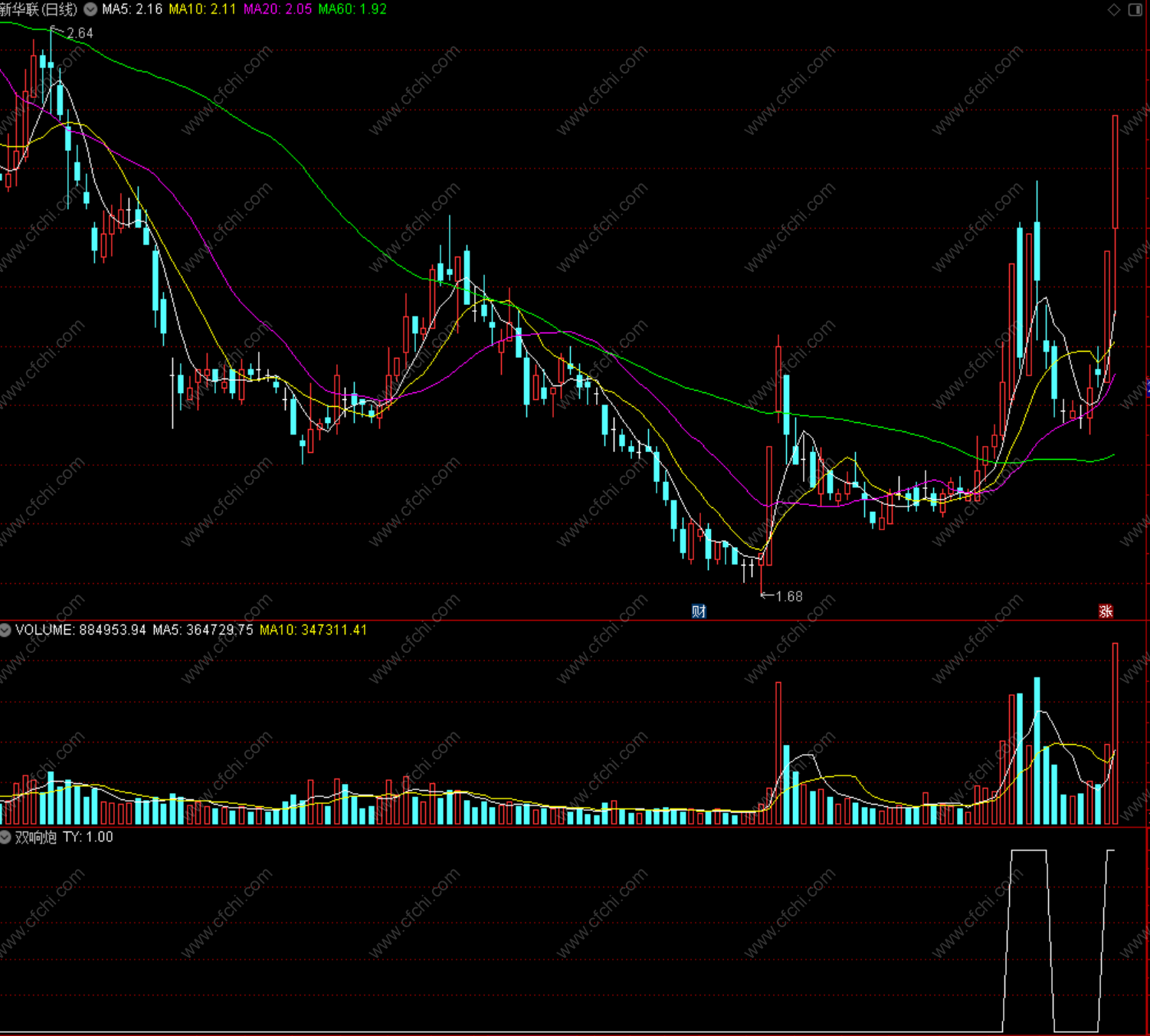Screen dimensions: 1150x1036
Task: Click the green MA60: 1.92 label
Action: coord(352,9)
